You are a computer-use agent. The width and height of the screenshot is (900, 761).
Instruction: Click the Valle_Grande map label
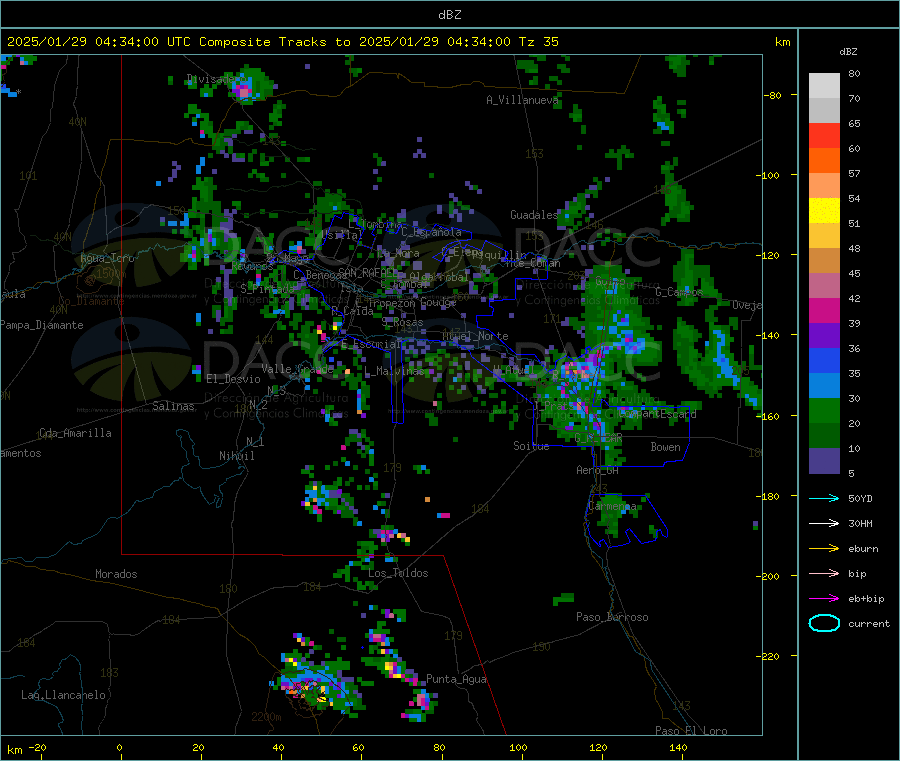(x=297, y=369)
